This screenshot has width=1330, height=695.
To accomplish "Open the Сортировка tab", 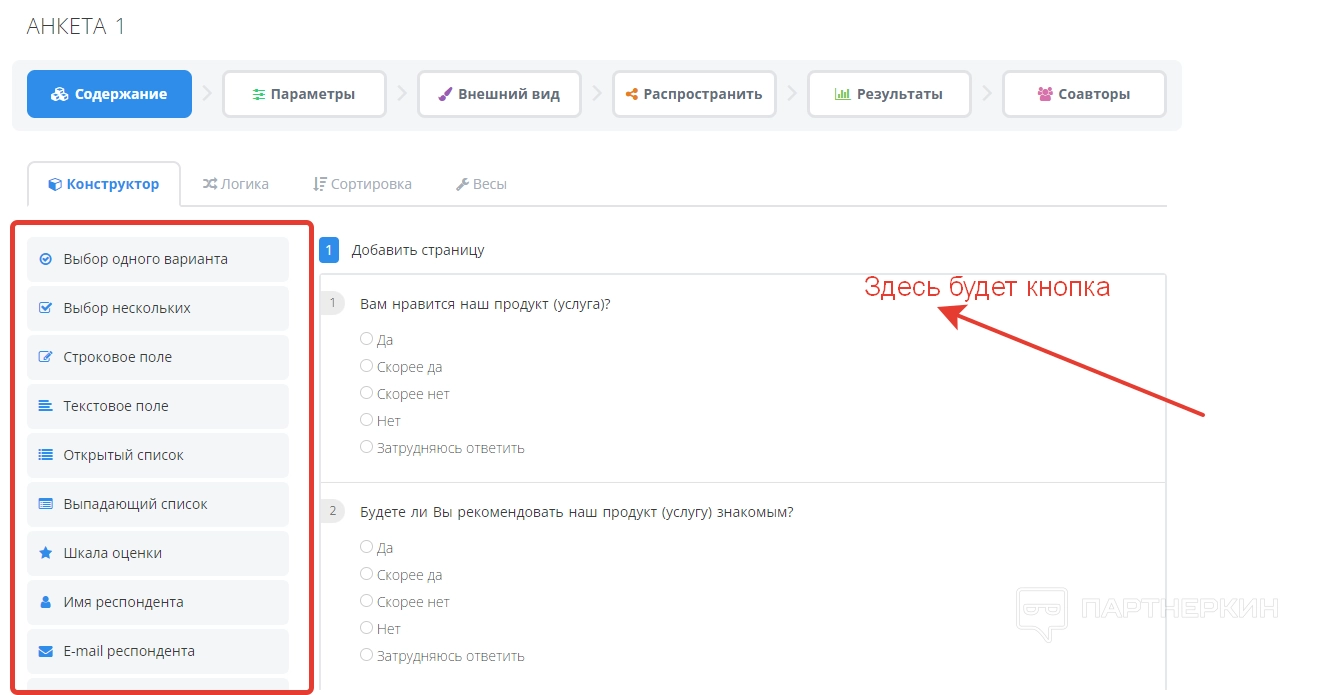I will [x=362, y=184].
